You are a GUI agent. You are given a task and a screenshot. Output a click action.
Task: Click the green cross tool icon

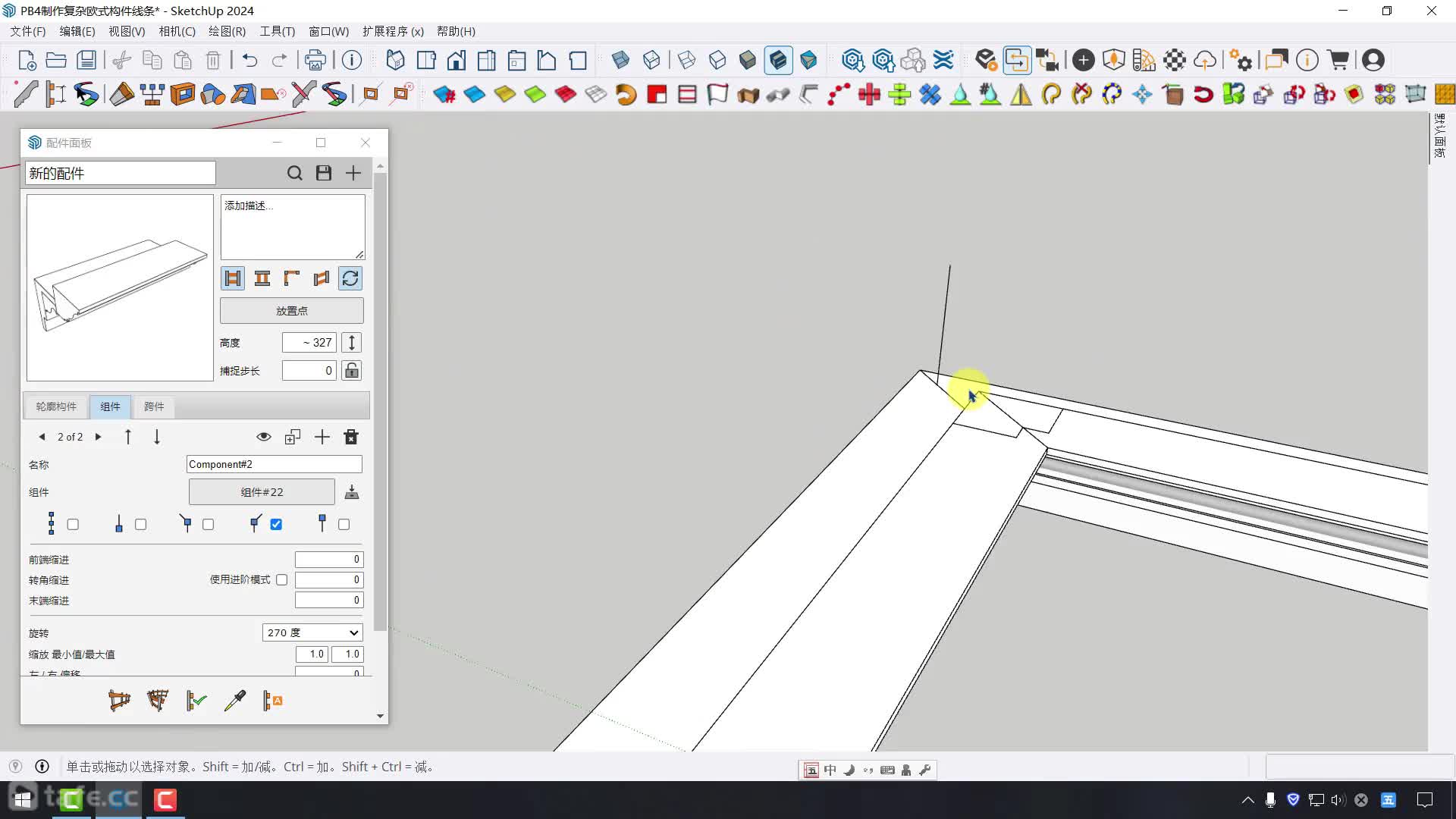point(899,94)
